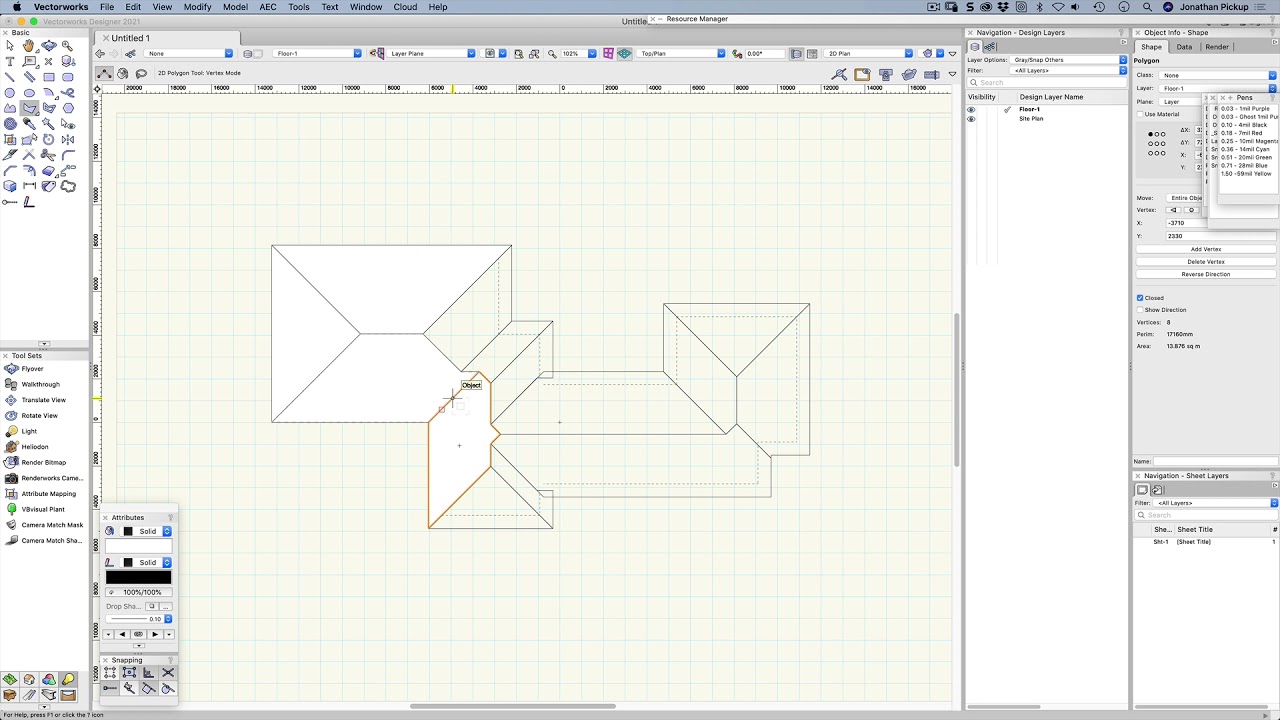Screen dimensions: 1280x720
Task: Select the Mirror tool
Action: [68, 140]
